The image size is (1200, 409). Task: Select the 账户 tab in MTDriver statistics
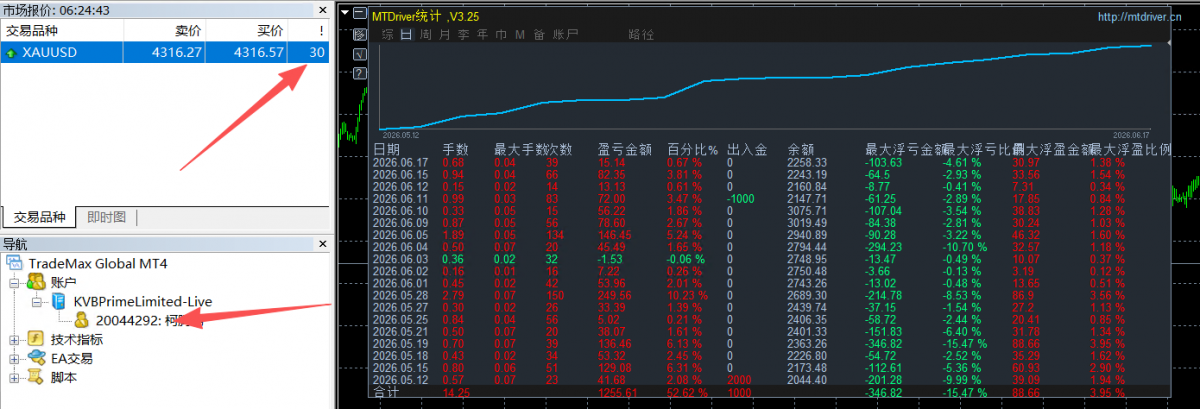coord(565,35)
